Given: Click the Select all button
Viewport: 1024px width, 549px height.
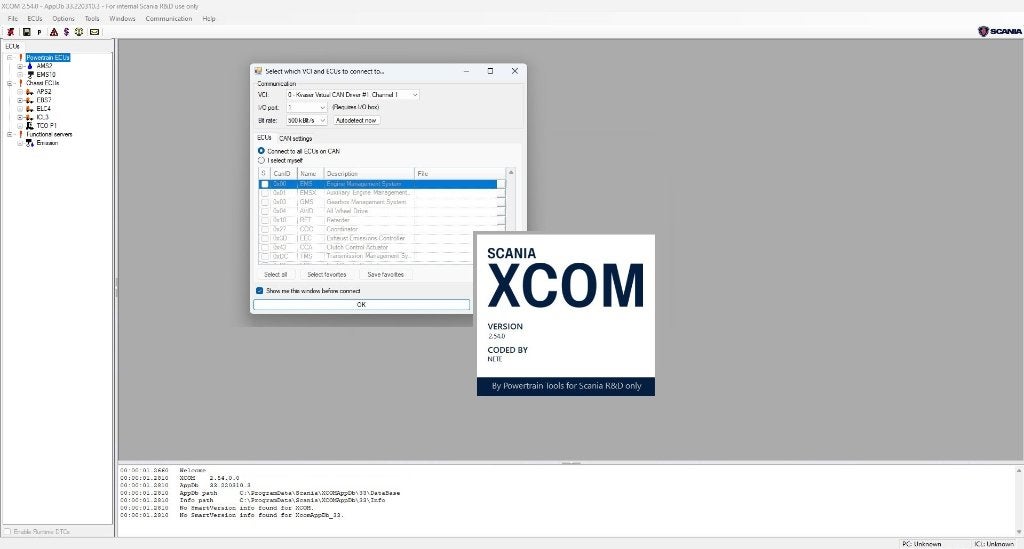Looking at the screenshot, I should coord(276,275).
